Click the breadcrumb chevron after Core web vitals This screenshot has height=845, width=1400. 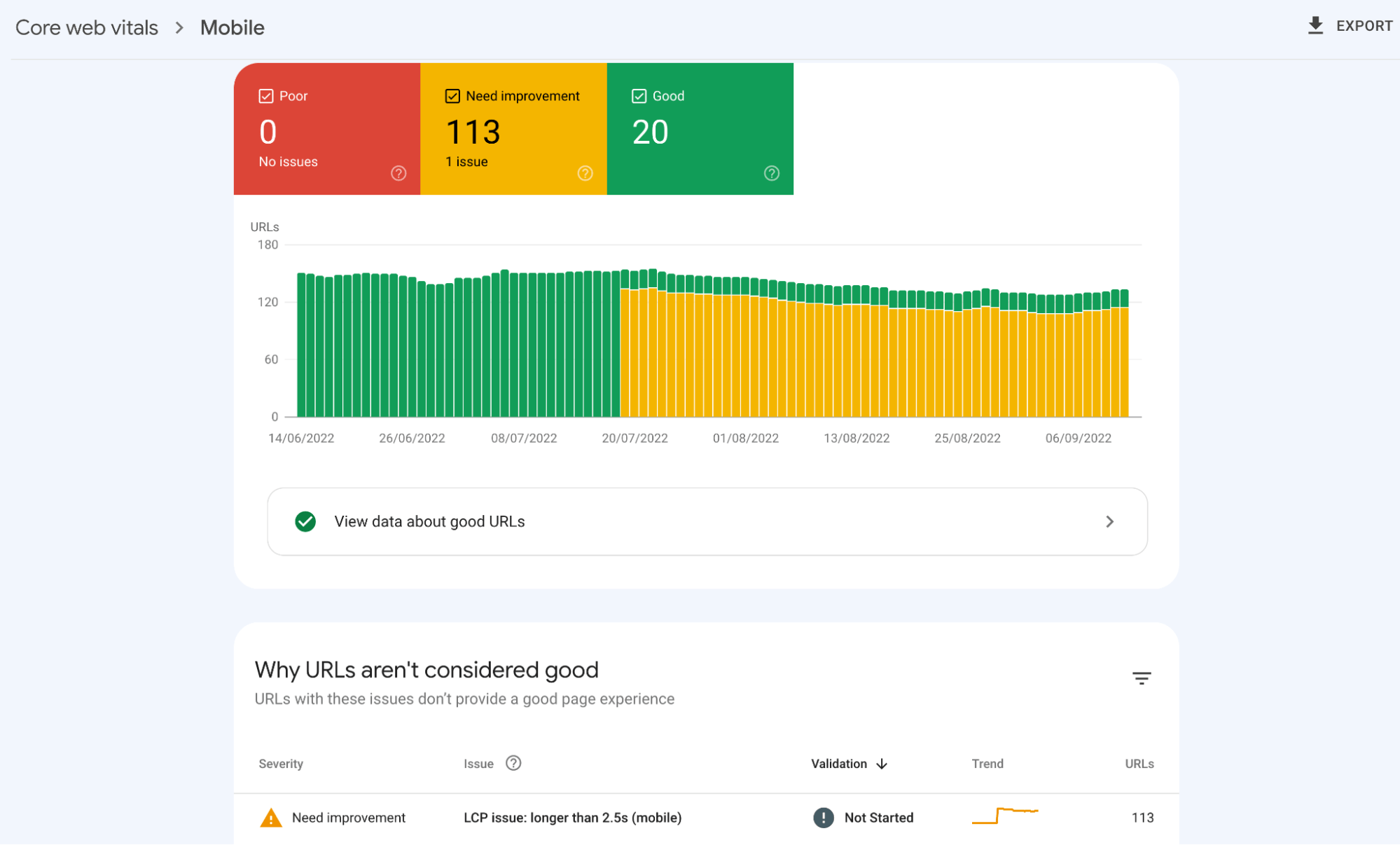pyautogui.click(x=180, y=27)
